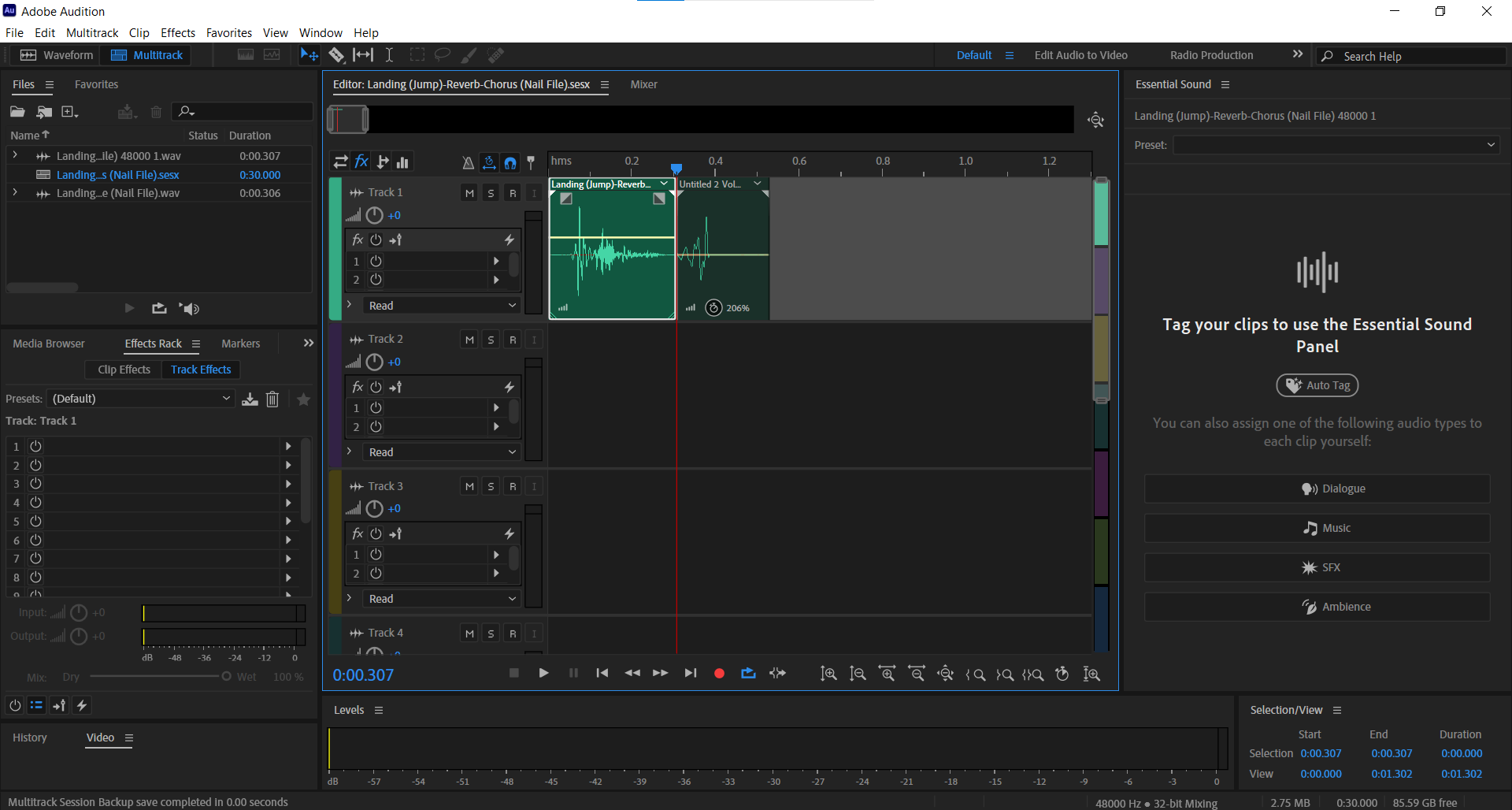1512x810 pixels.
Task: Toggle power for Track 1 effect slot 1
Action: point(376,261)
